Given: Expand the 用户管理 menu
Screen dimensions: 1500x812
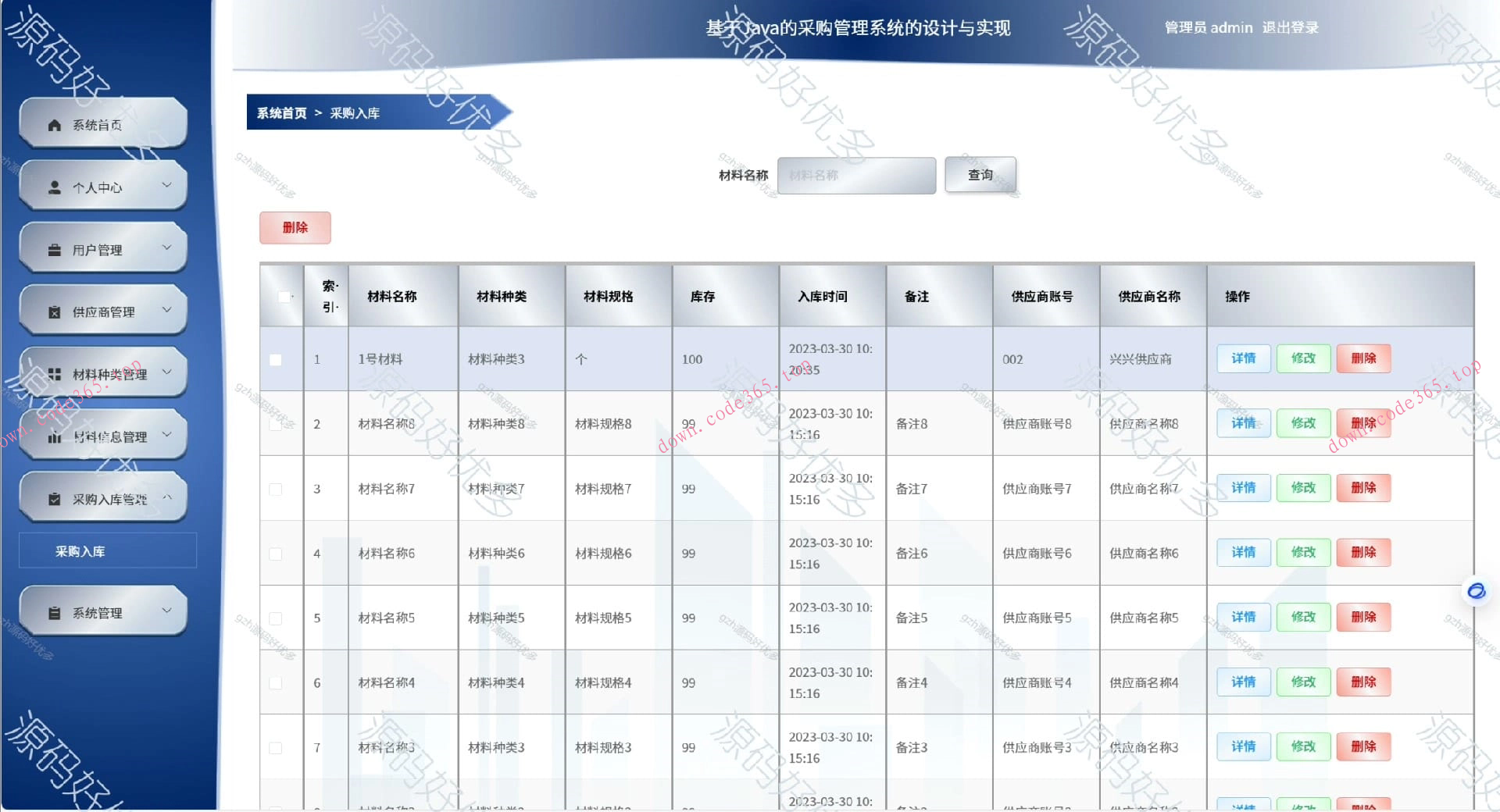Looking at the screenshot, I should tap(166, 247).
